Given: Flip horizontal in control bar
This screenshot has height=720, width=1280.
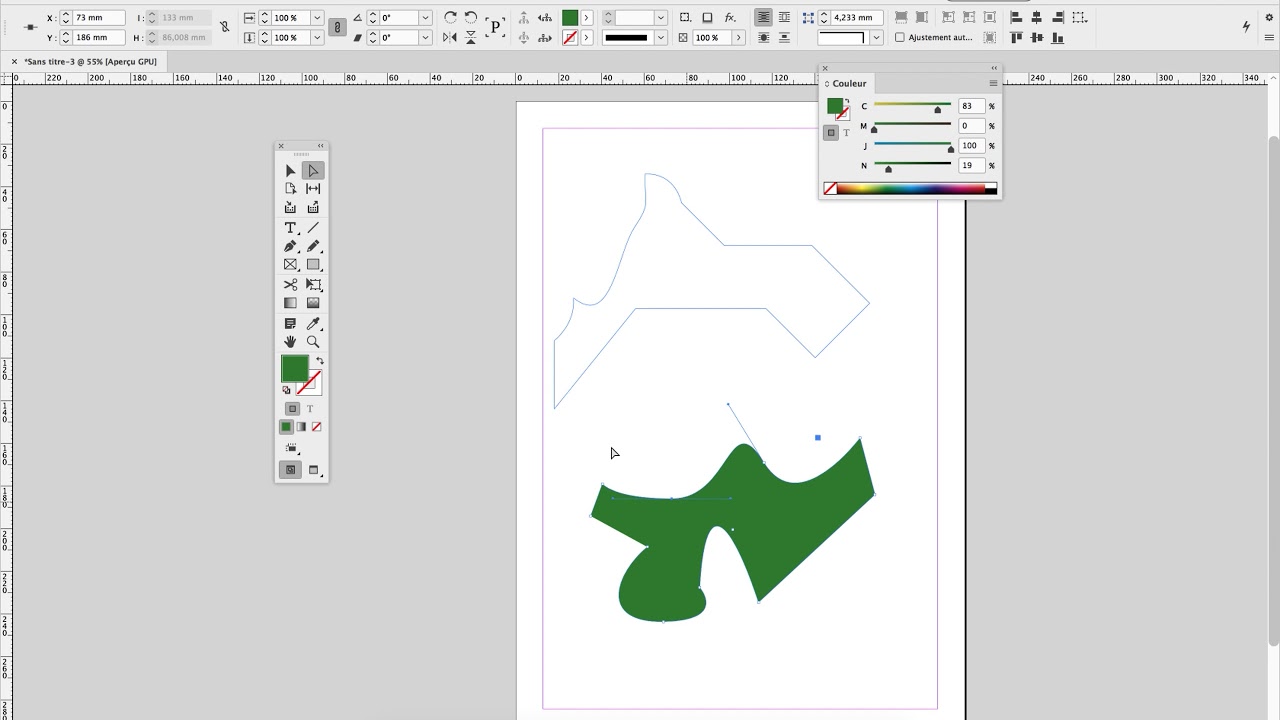Looking at the screenshot, I should [x=450, y=38].
